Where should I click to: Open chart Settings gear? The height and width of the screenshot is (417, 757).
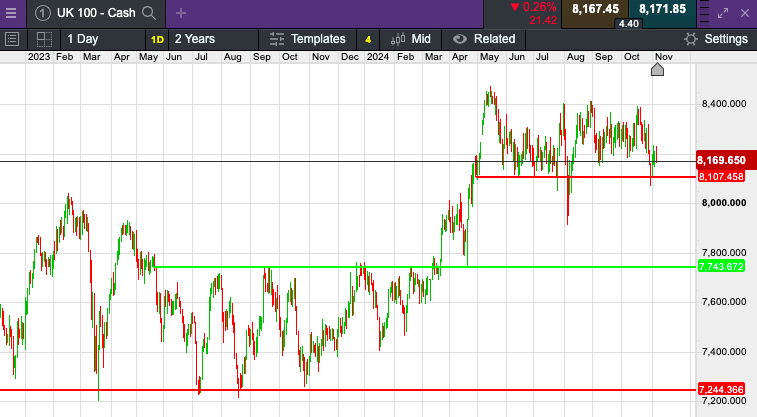[x=691, y=39]
